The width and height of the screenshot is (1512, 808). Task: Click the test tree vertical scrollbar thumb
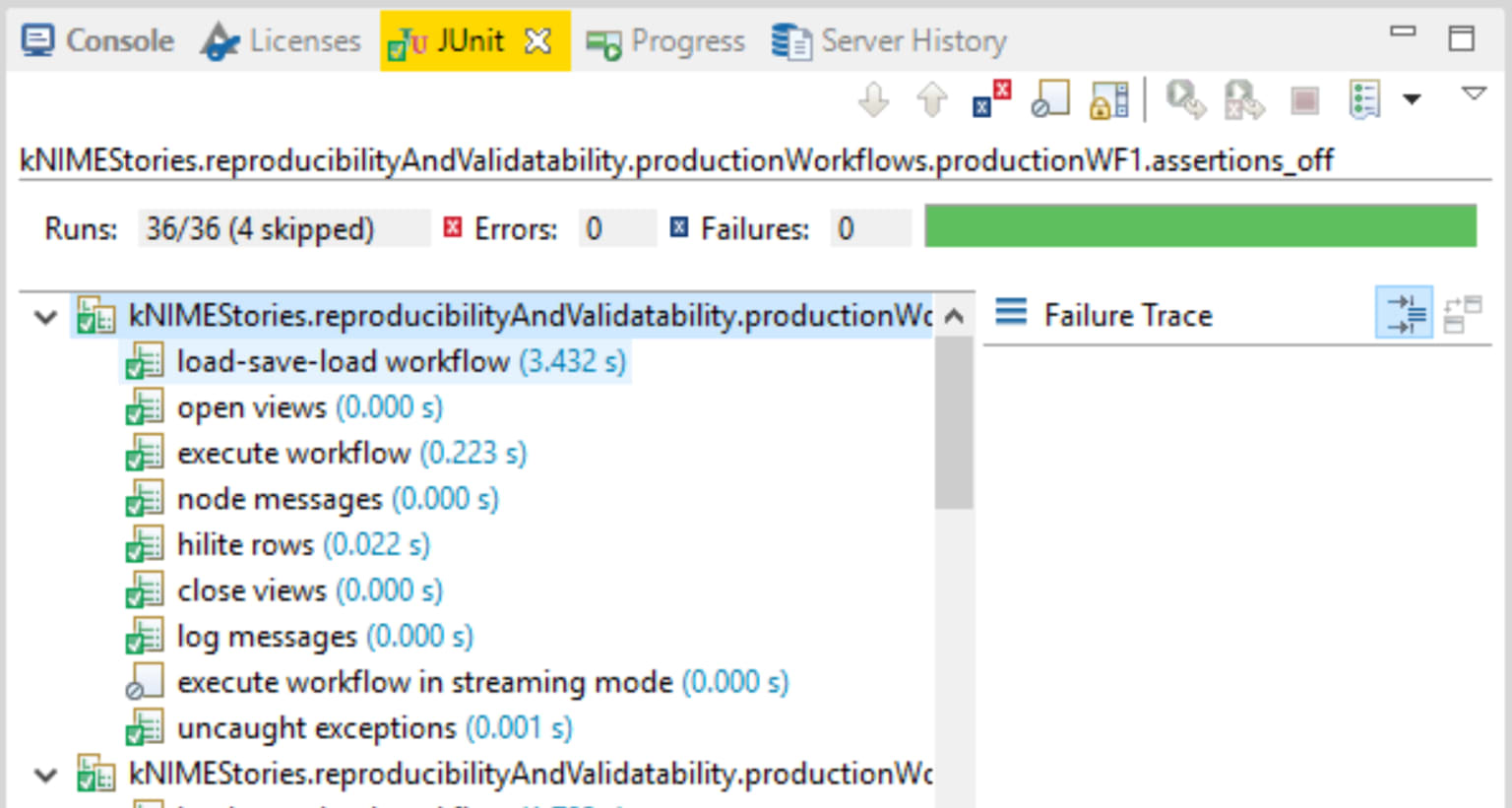click(x=954, y=422)
